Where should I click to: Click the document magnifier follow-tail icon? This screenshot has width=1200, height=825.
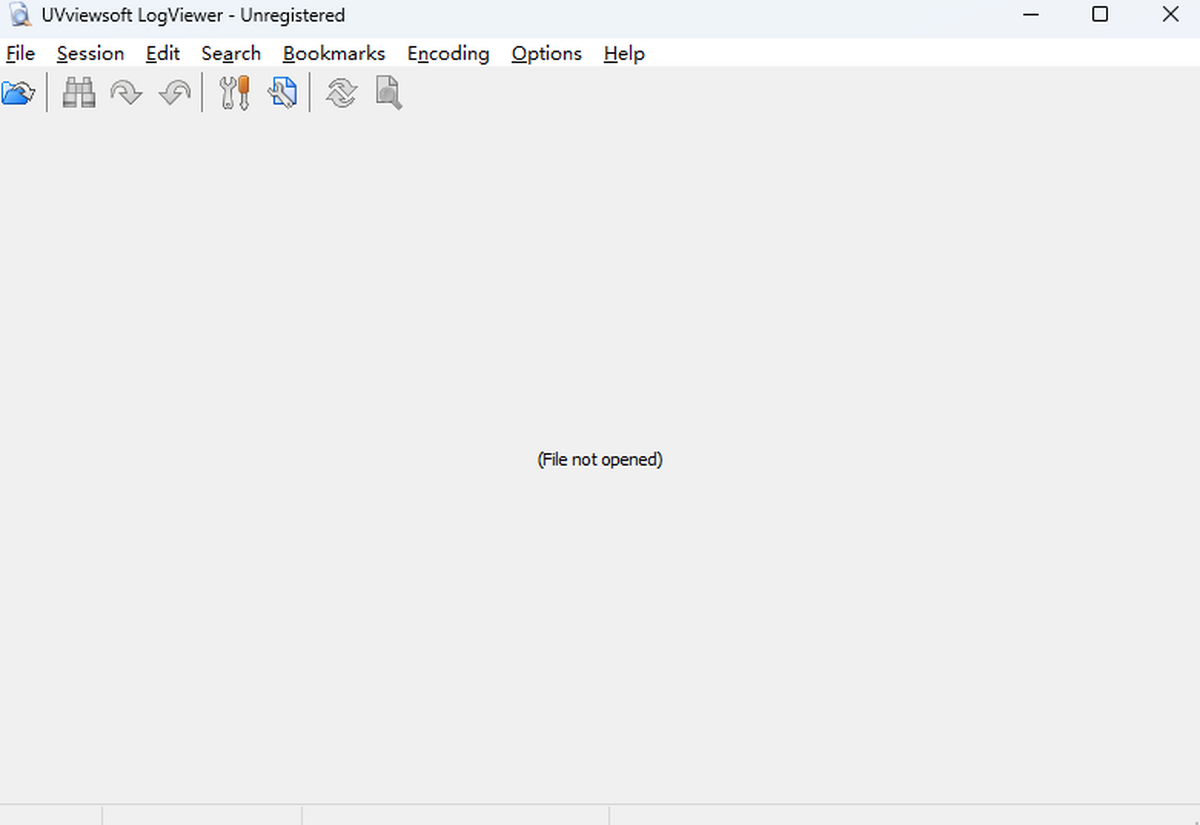point(388,93)
